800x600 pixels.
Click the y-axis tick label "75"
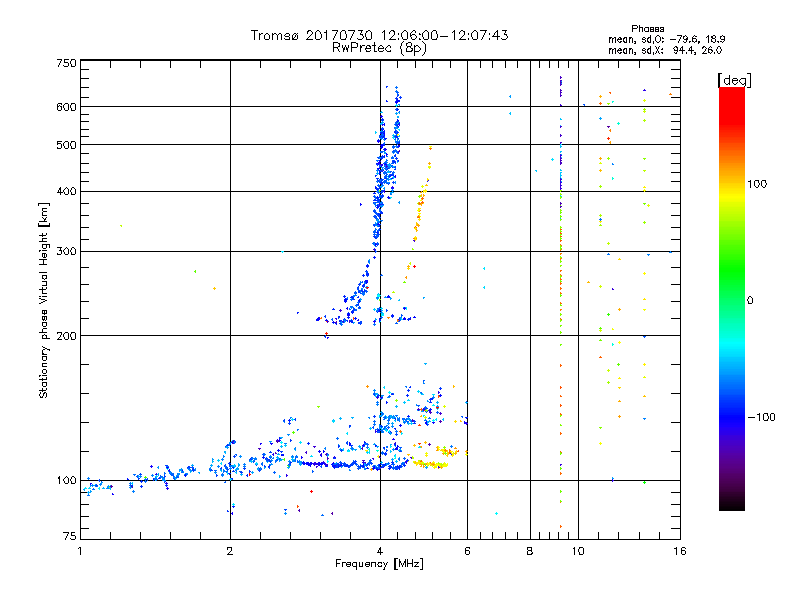(x=70, y=536)
